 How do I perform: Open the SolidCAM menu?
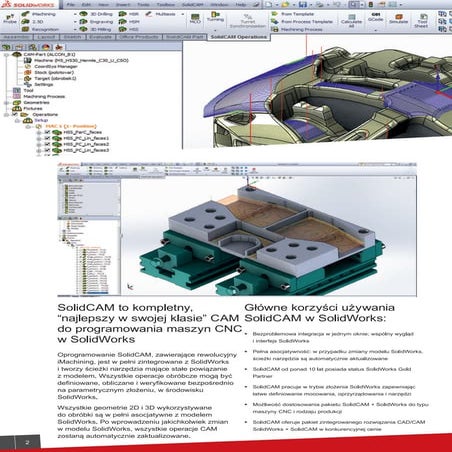[193, 5]
